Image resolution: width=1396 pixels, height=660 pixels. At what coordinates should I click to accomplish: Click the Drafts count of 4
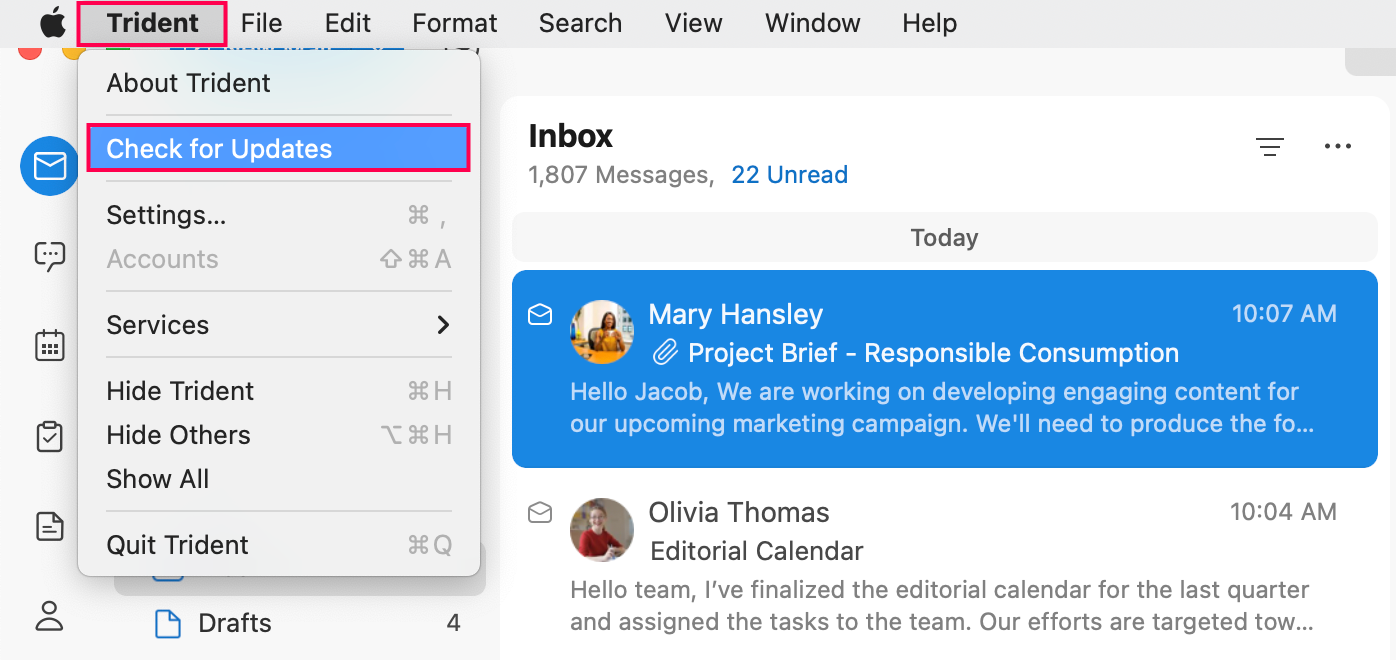[453, 623]
